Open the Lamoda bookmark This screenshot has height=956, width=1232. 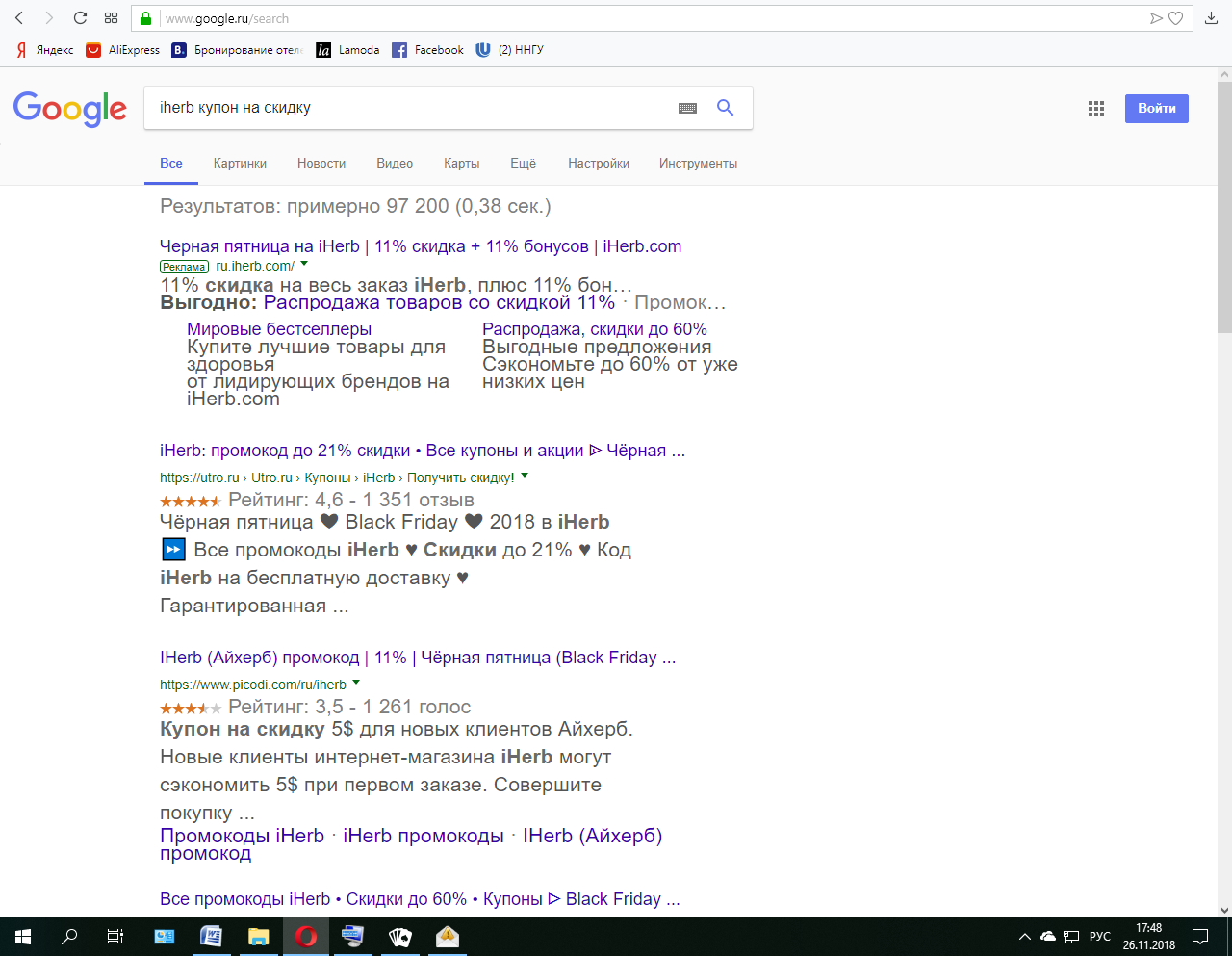(x=347, y=50)
